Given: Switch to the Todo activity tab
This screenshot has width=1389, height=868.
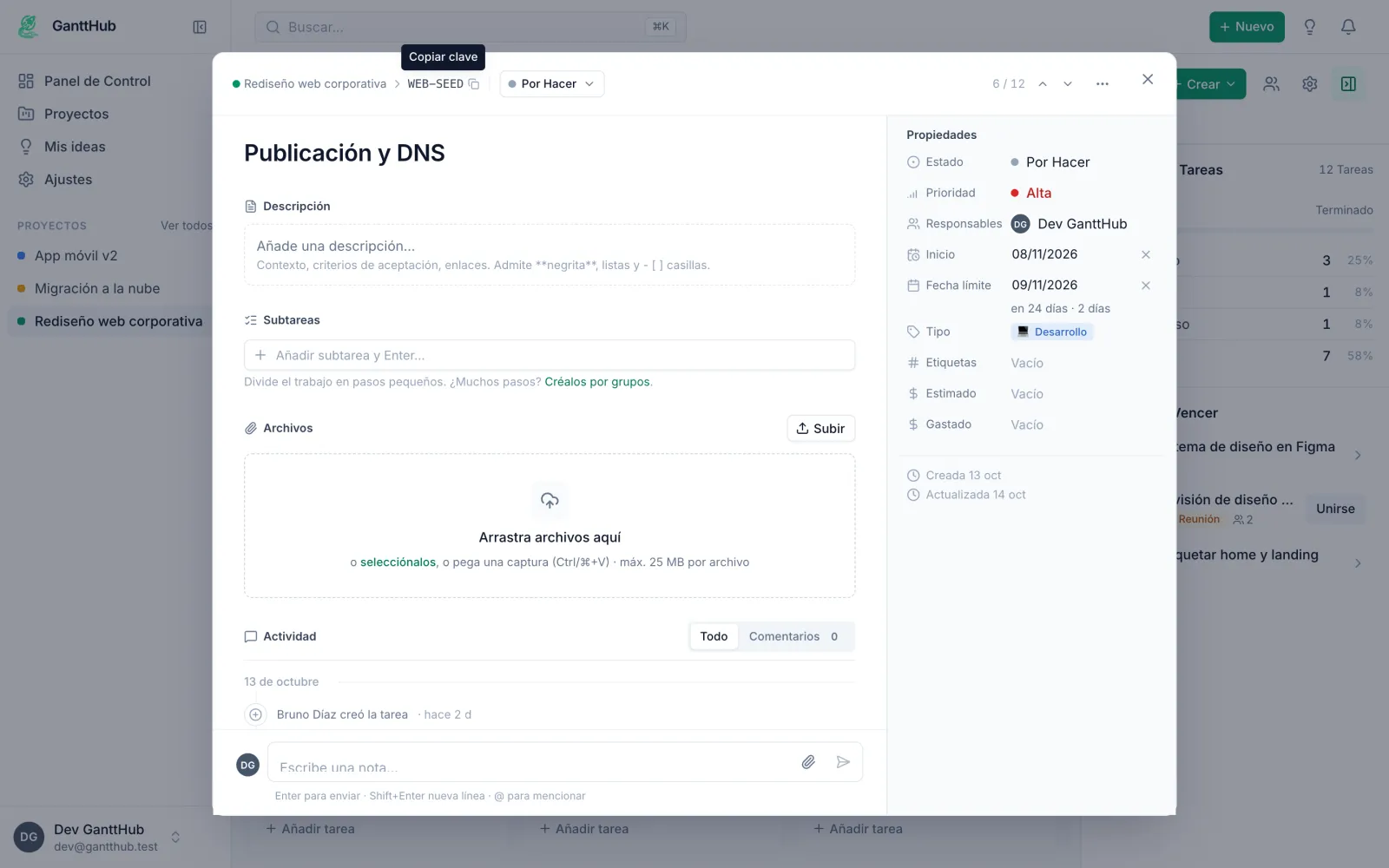Looking at the screenshot, I should pos(714,636).
